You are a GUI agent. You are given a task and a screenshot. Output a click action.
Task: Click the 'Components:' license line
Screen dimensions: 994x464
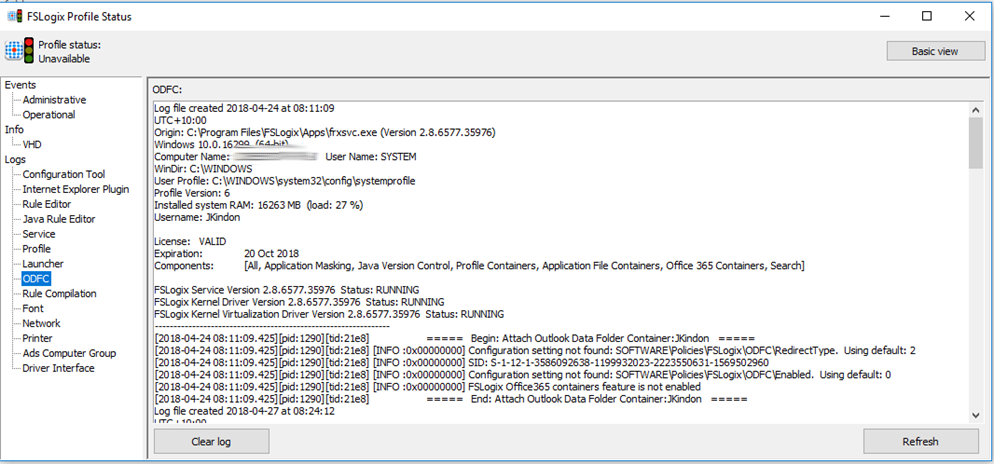[479, 266]
